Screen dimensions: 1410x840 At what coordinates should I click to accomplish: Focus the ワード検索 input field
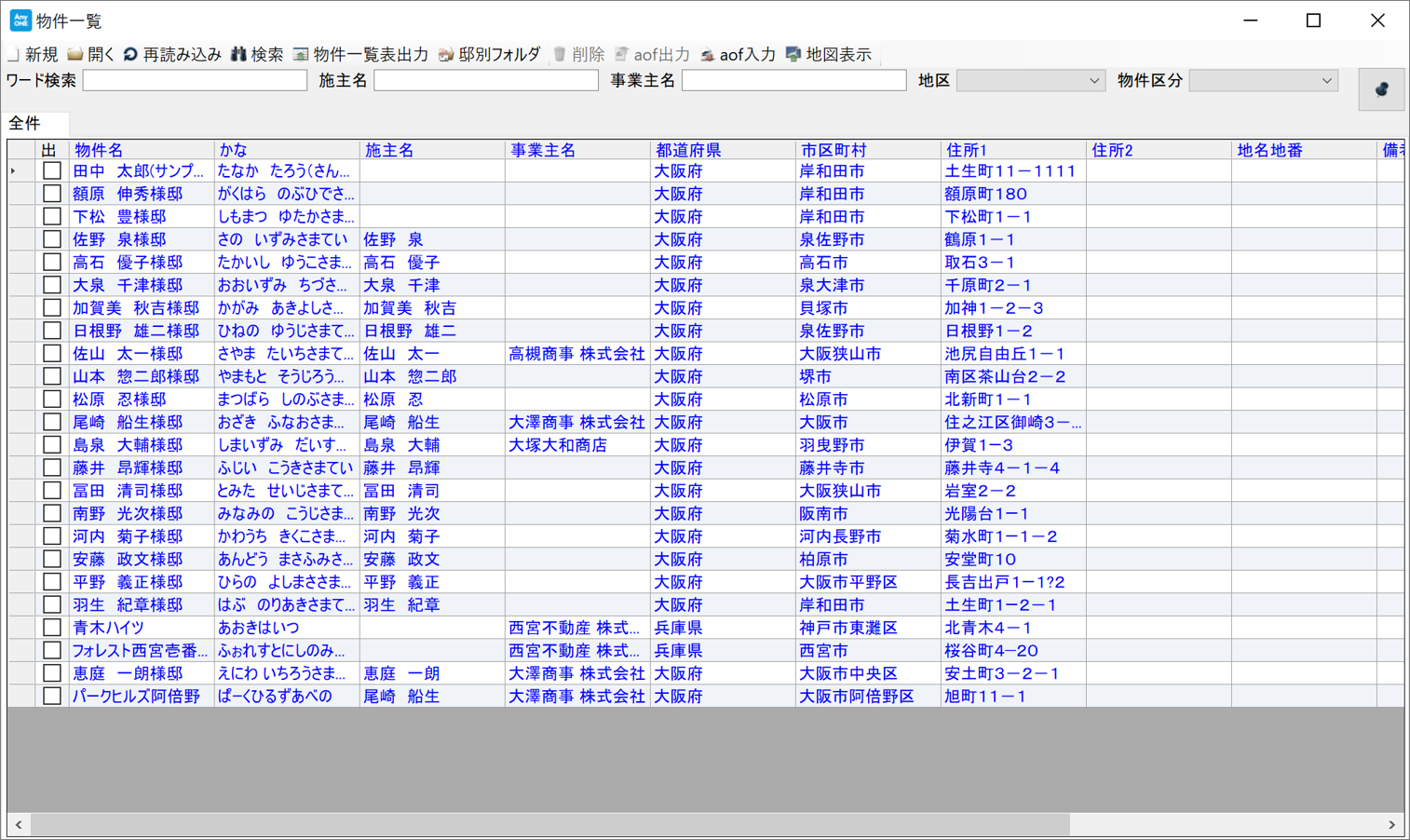point(195,81)
